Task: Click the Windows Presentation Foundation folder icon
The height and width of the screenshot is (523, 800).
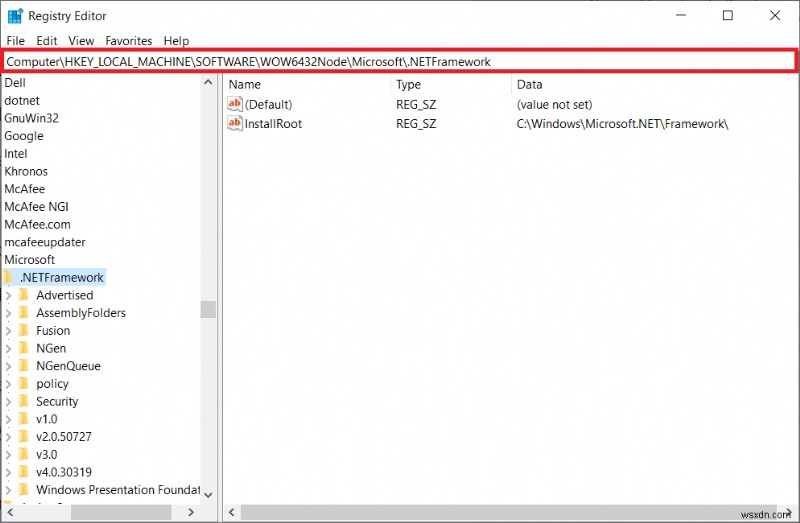Action: click(23, 489)
